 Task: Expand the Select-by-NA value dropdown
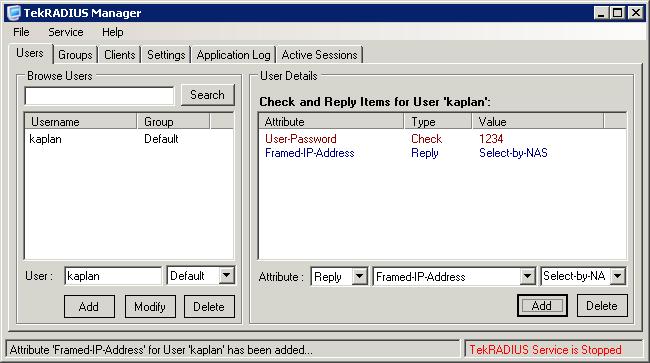[x=618, y=276]
